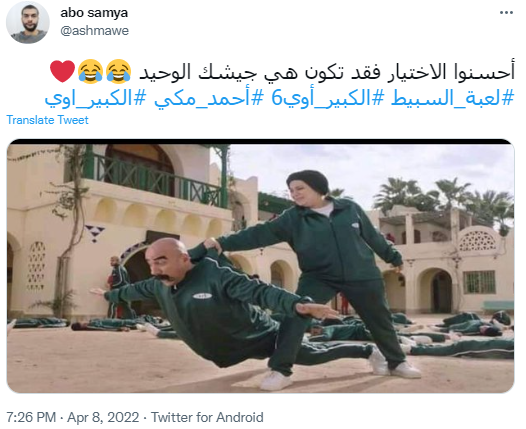This screenshot has height=429, width=526.
Task: Click the woman in the black headscarf
Action: [335, 268]
